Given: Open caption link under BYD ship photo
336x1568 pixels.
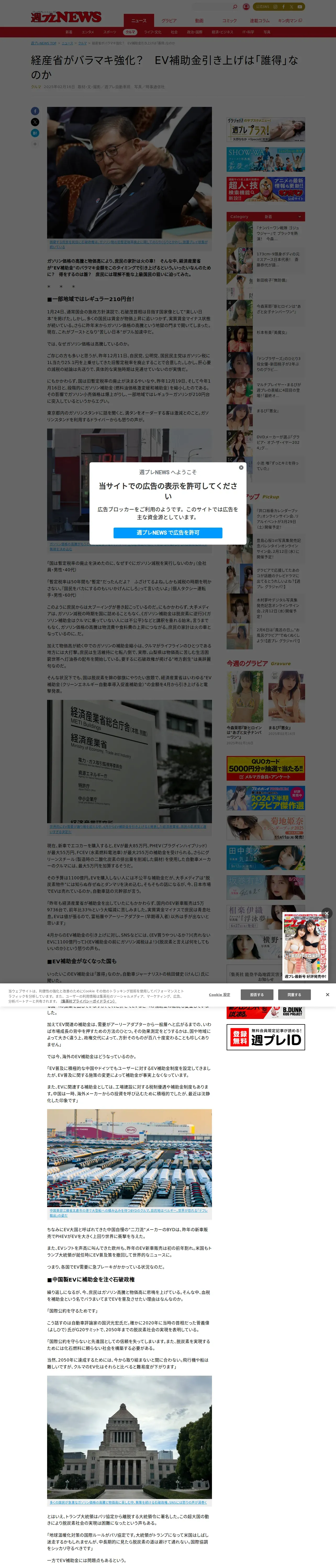Looking at the screenshot, I should pyautogui.click(x=129, y=1213).
